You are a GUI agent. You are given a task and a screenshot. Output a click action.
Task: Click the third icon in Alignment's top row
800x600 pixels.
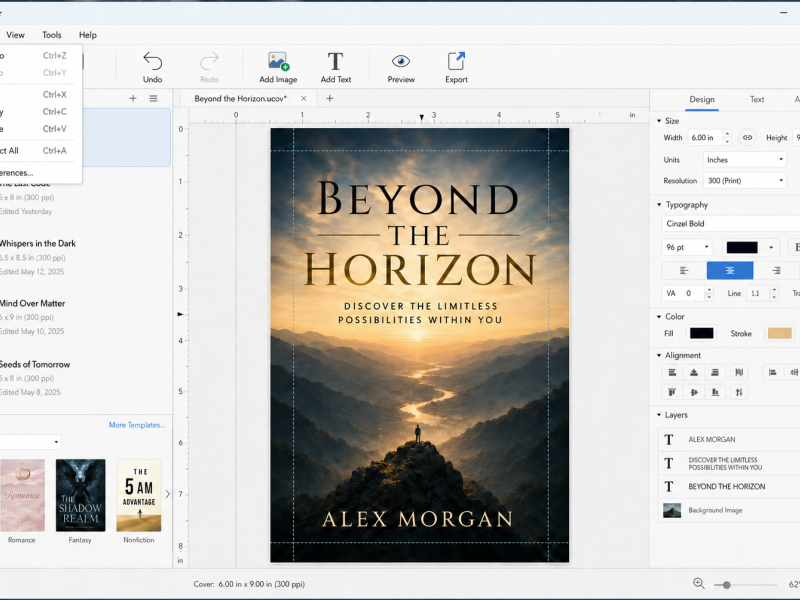[715, 372]
